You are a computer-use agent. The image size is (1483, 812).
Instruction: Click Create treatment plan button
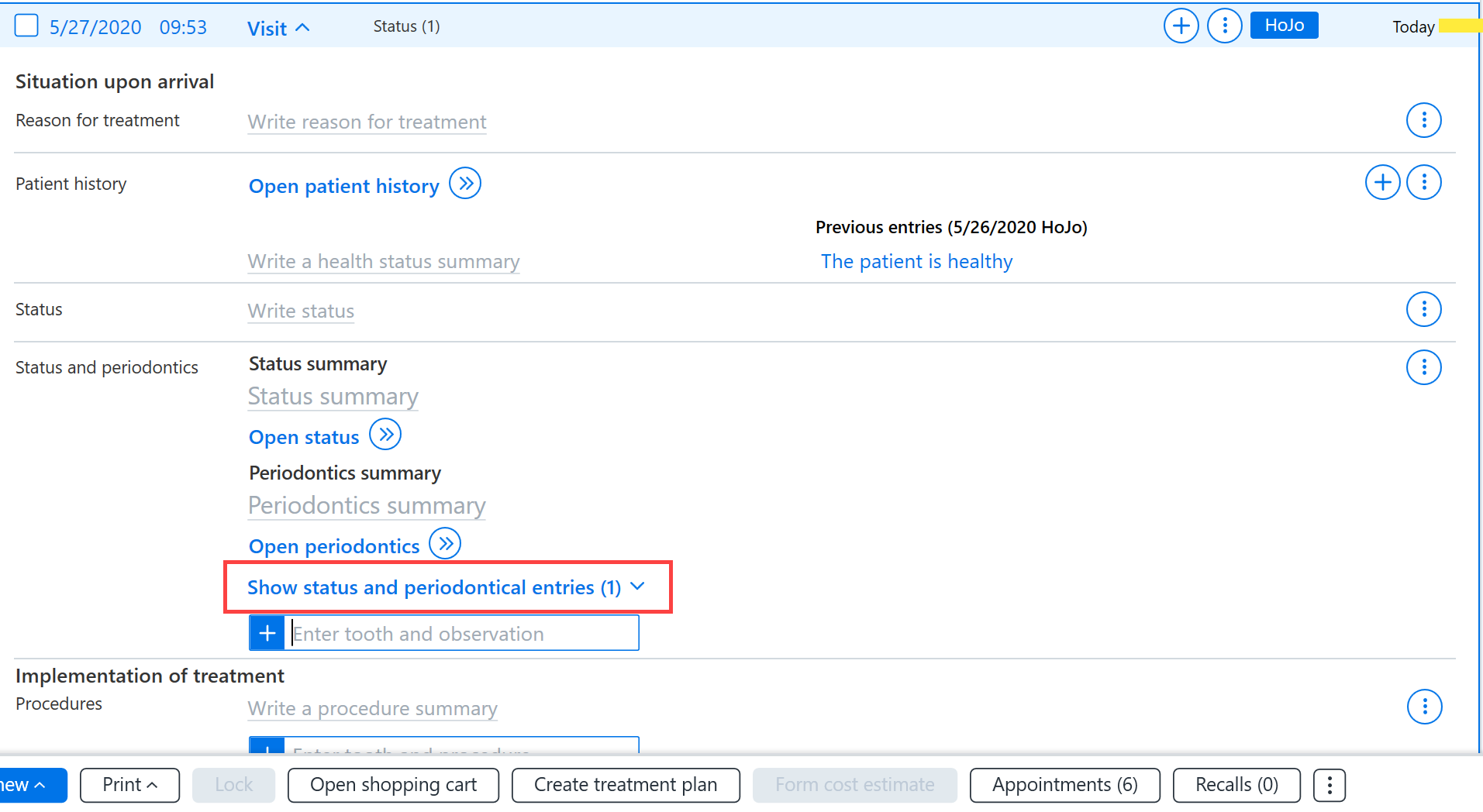626,785
